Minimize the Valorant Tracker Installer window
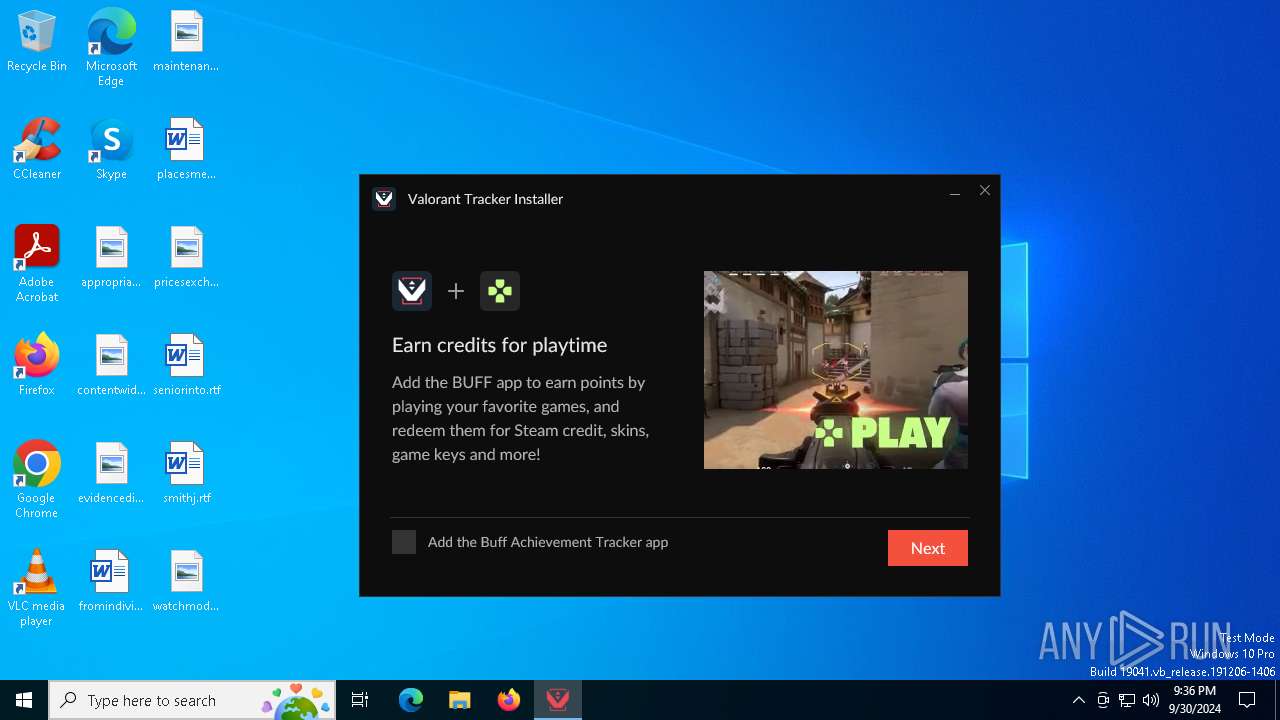 (955, 191)
